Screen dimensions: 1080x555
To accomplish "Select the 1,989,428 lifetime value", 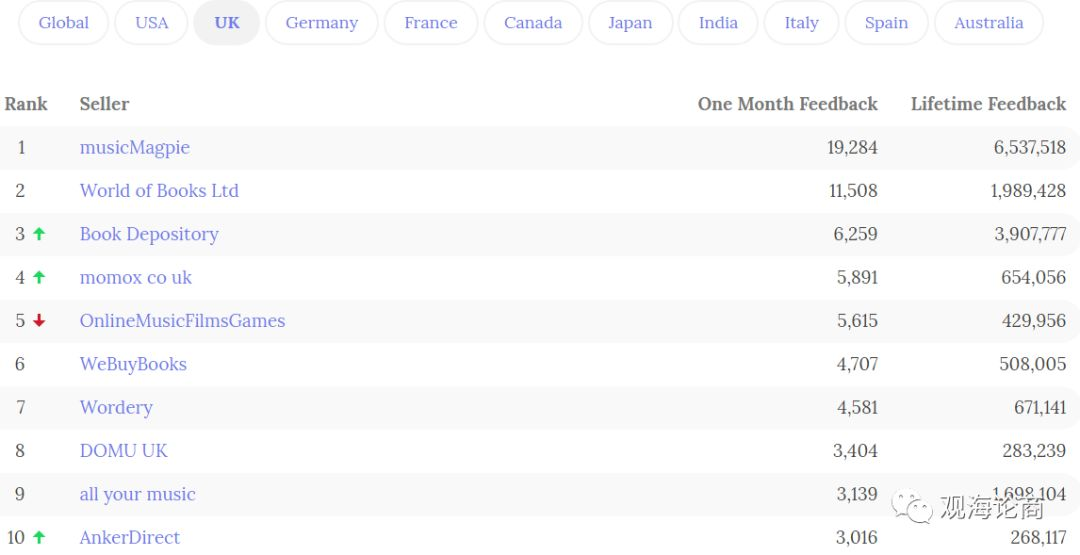I will pos(1028,191).
